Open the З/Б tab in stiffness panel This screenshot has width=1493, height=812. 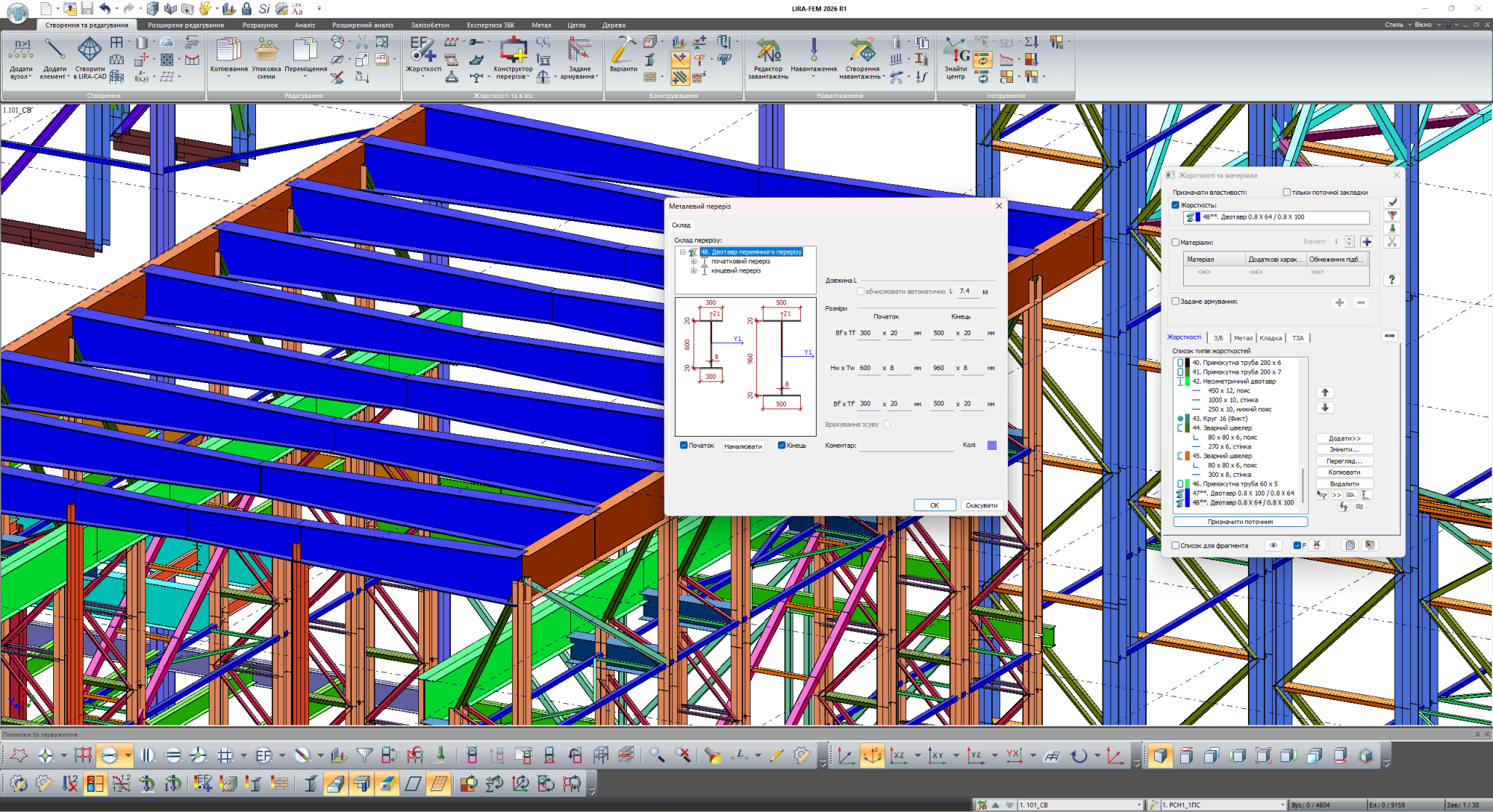point(1218,338)
